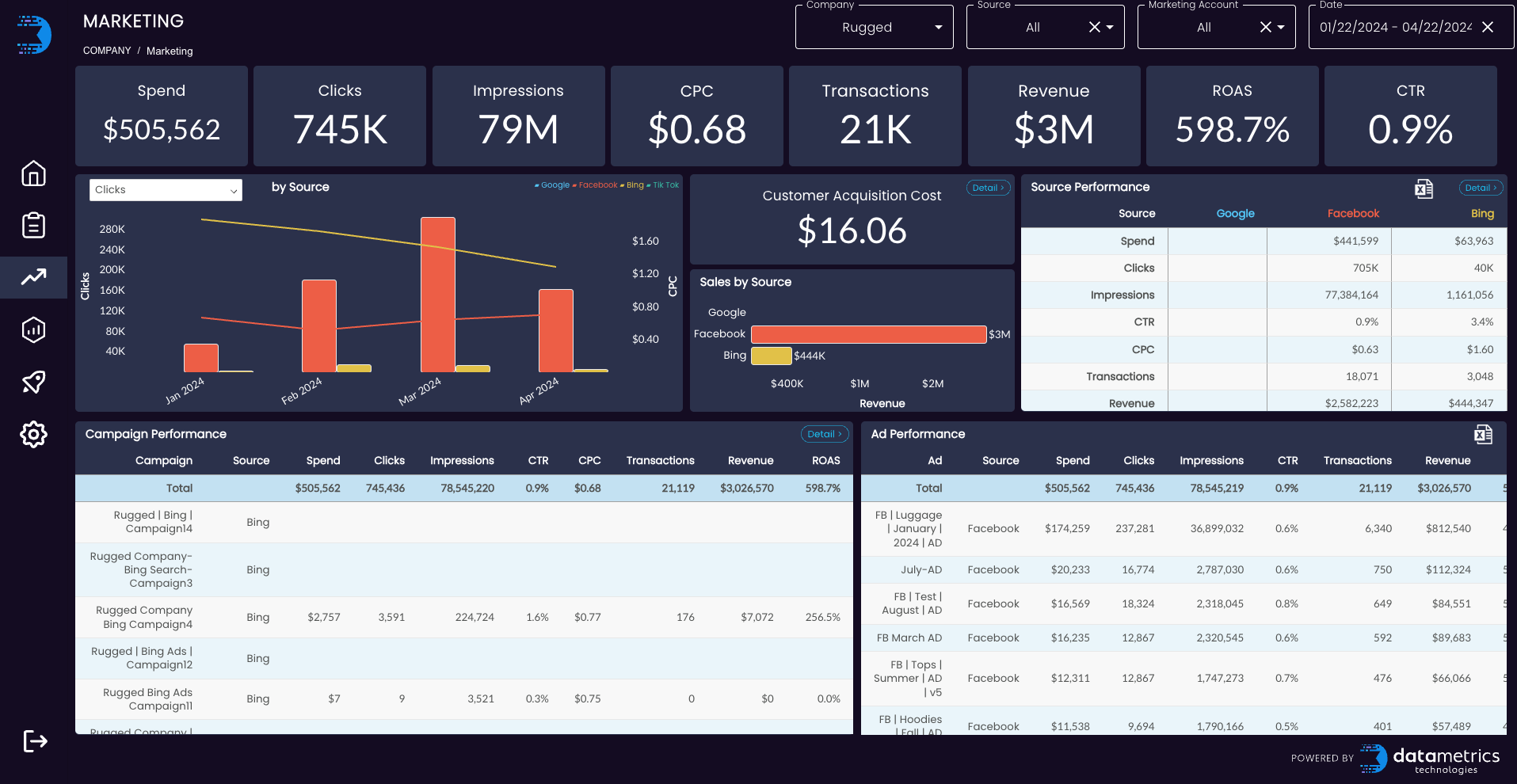The image size is (1517, 784).
Task: Select the trending-up marketing icon in sidebar
Action: click(33, 277)
